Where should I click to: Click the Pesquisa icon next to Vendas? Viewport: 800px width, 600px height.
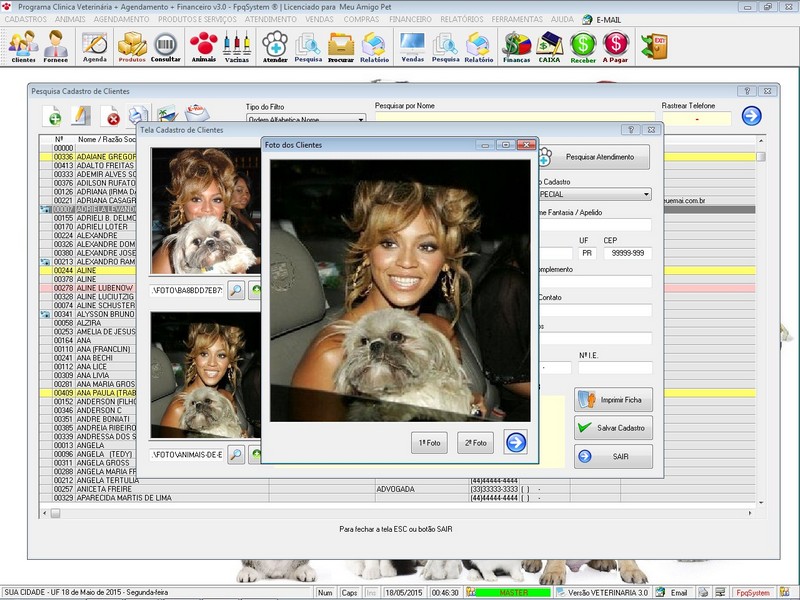pos(445,46)
